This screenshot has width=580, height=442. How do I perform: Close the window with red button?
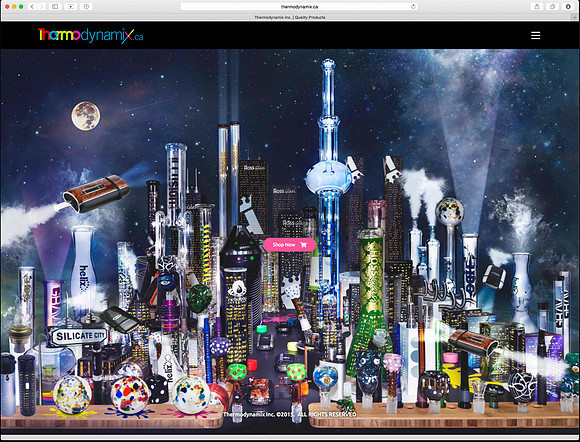[7, 6]
